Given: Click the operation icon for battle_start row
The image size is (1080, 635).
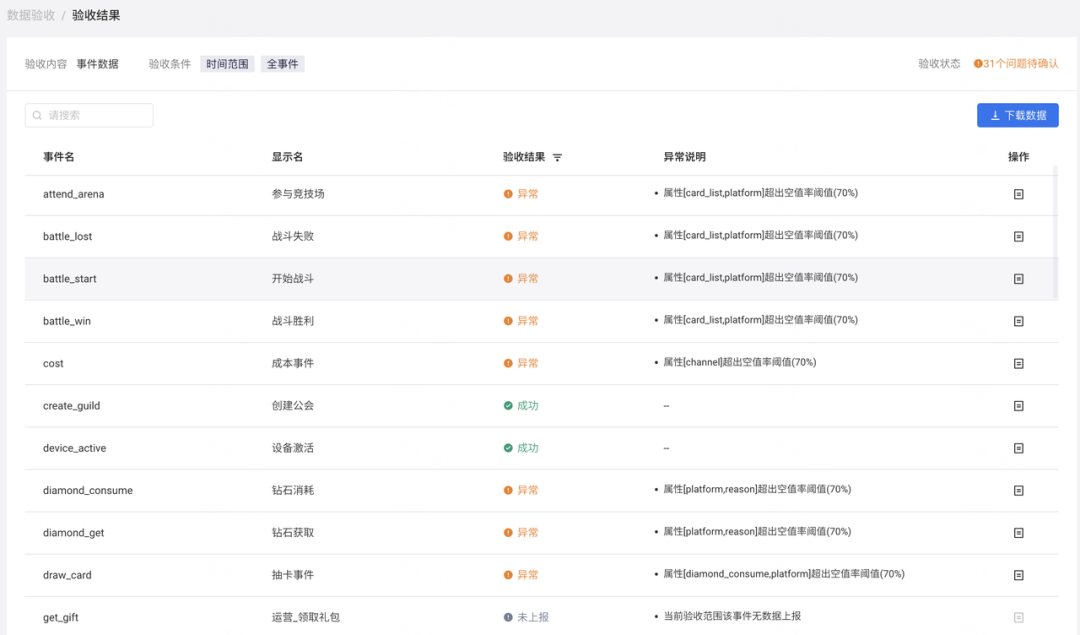Looking at the screenshot, I should [1018, 278].
